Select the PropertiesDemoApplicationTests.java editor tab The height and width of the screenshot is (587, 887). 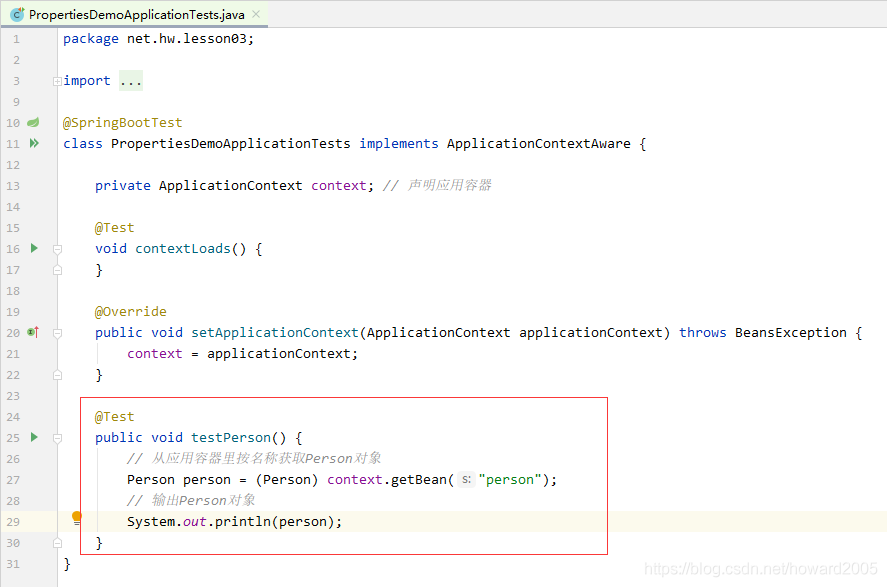[x=137, y=15]
